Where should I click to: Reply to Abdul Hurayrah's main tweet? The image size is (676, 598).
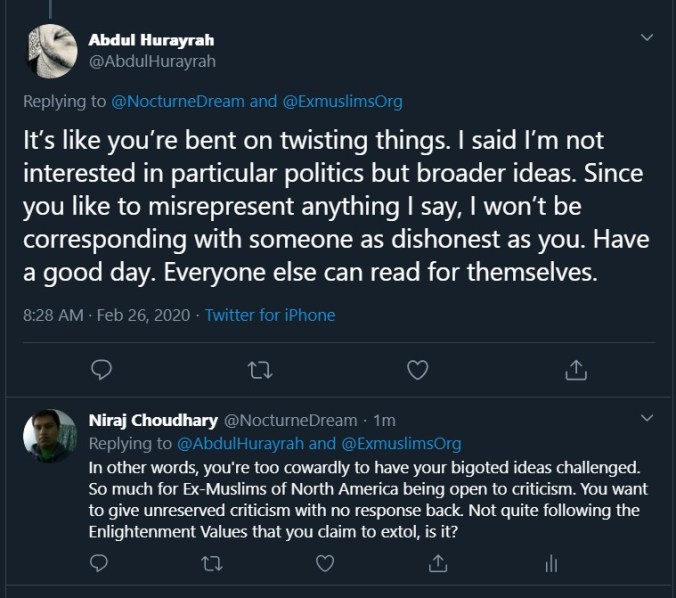pos(101,370)
